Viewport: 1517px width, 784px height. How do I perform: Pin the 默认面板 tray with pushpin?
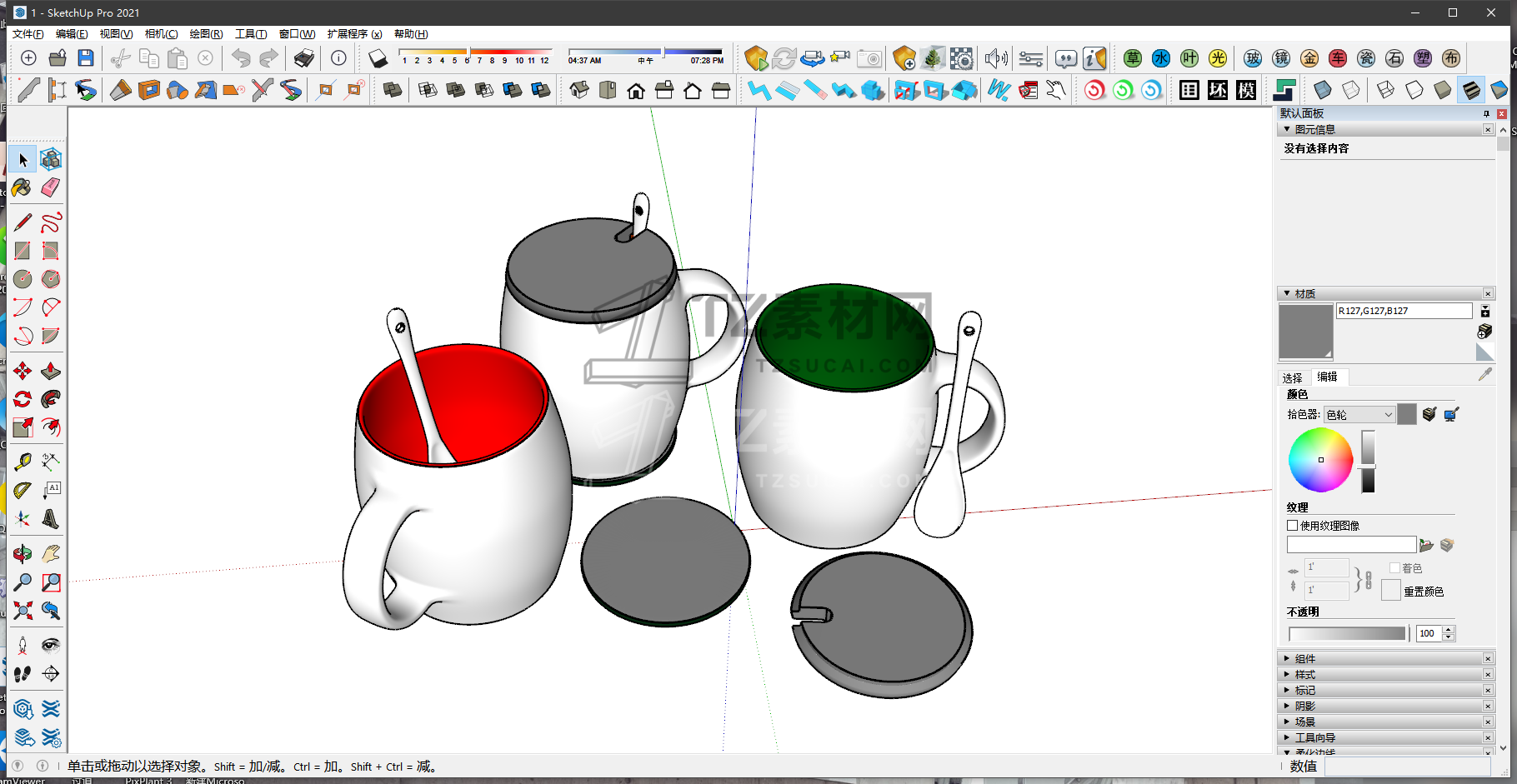tap(1486, 113)
